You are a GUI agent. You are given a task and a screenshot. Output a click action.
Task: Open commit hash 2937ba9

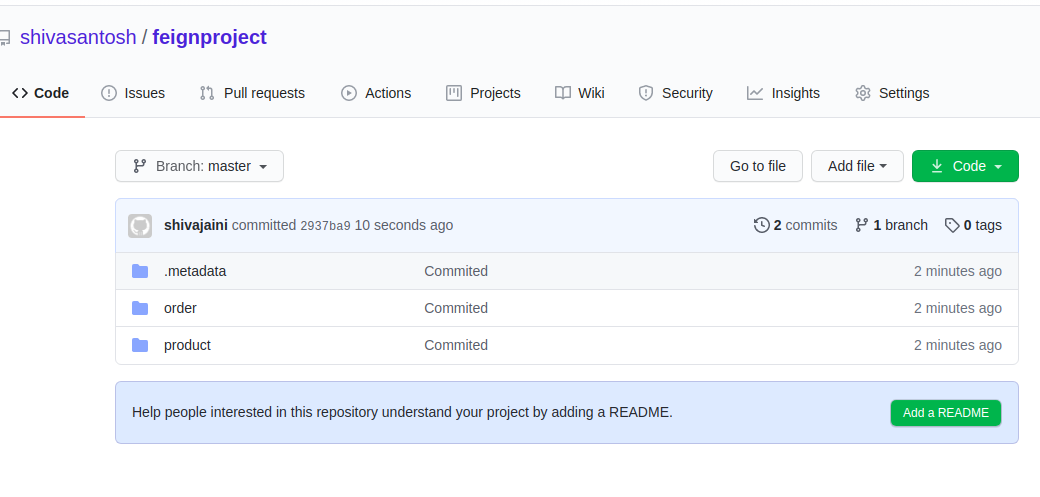click(325, 226)
